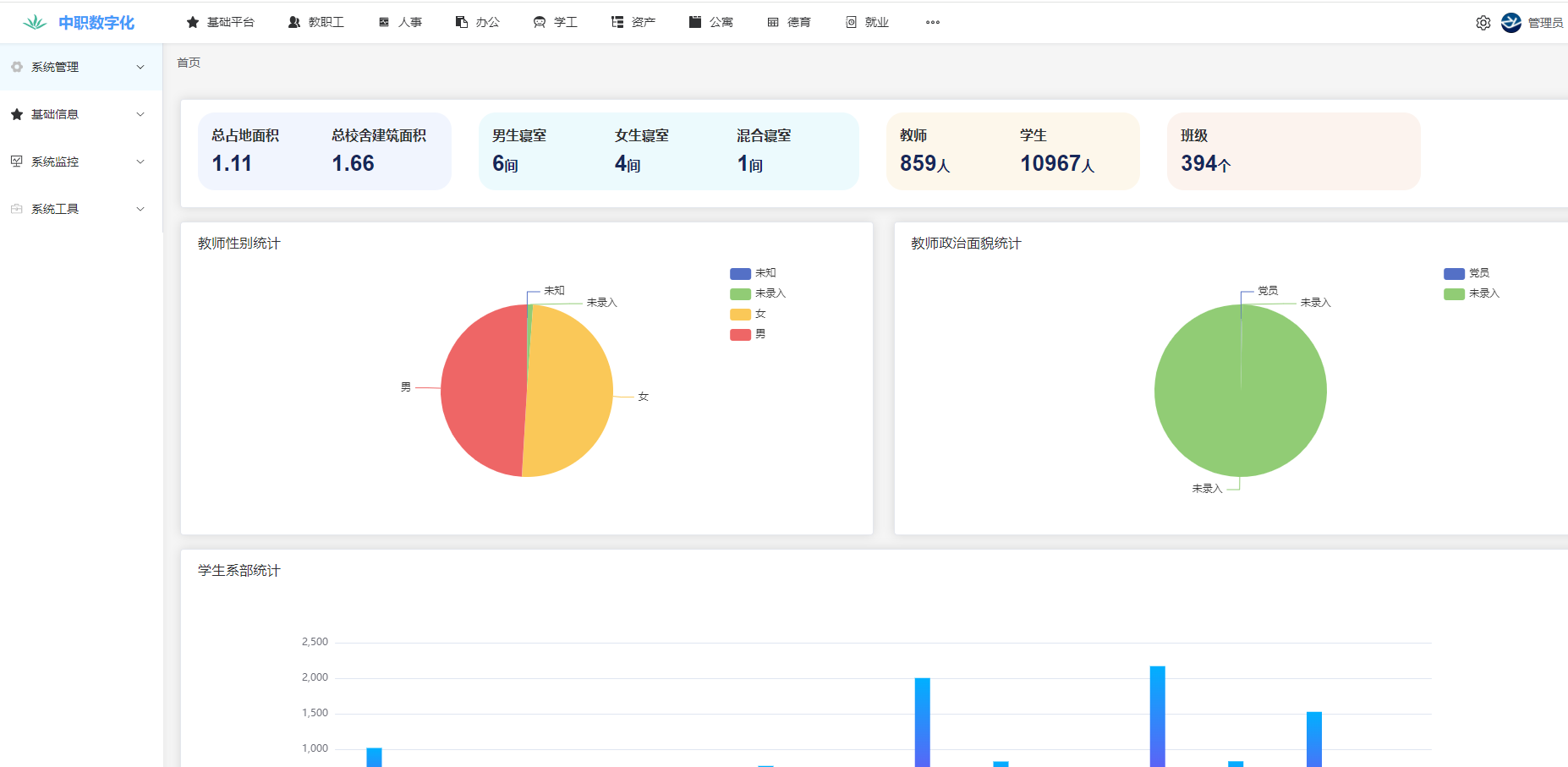1568x767 pixels.
Task: Toggle 党员 legend in political chart
Action: [1467, 273]
